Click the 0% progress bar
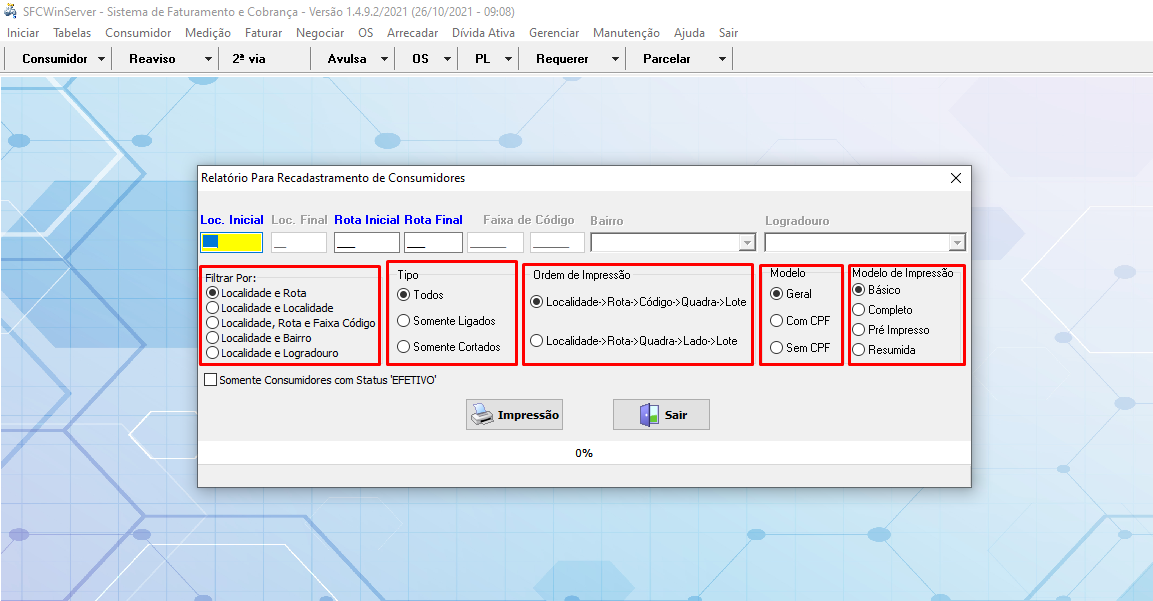Image resolution: width=1153 pixels, height=601 pixels. 584,453
